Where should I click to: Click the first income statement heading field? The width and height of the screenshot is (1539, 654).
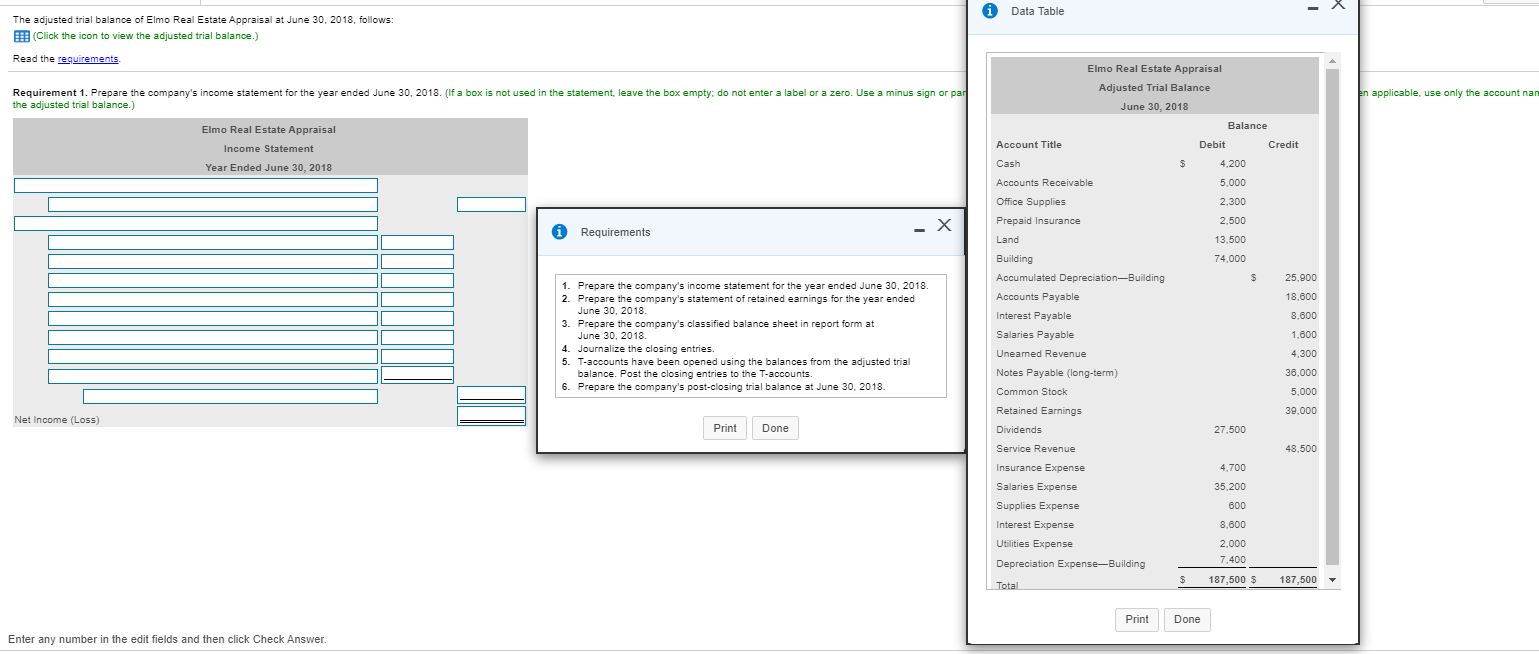pyautogui.click(x=196, y=185)
